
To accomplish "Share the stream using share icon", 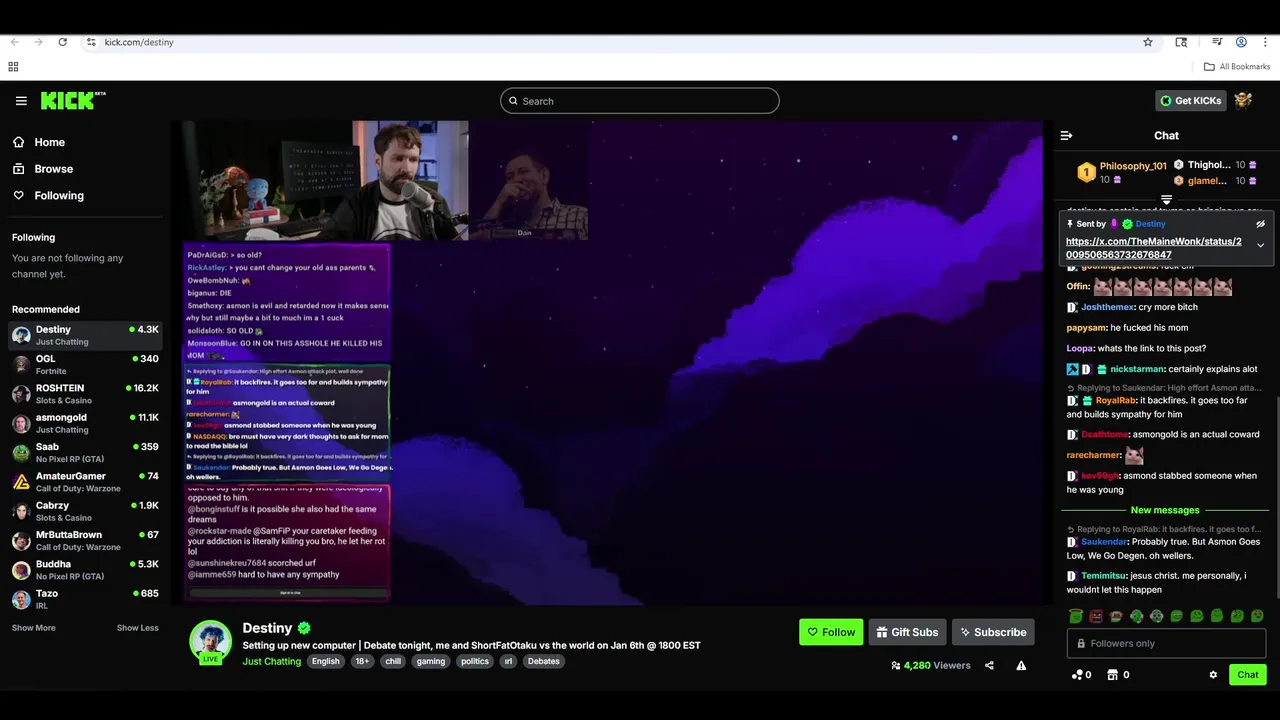I will [x=989, y=665].
